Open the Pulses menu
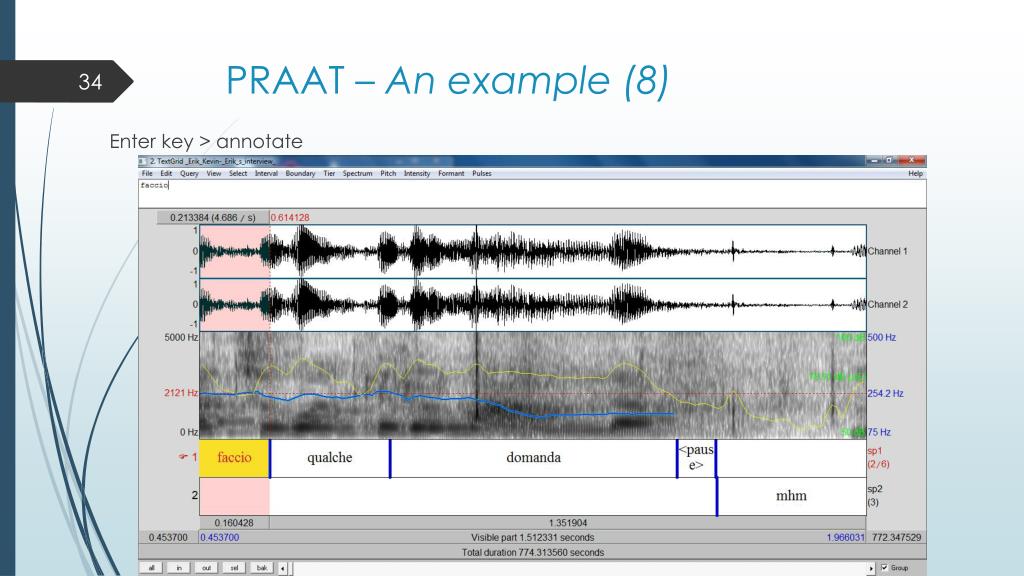The height and width of the screenshot is (576, 1024). (482, 174)
